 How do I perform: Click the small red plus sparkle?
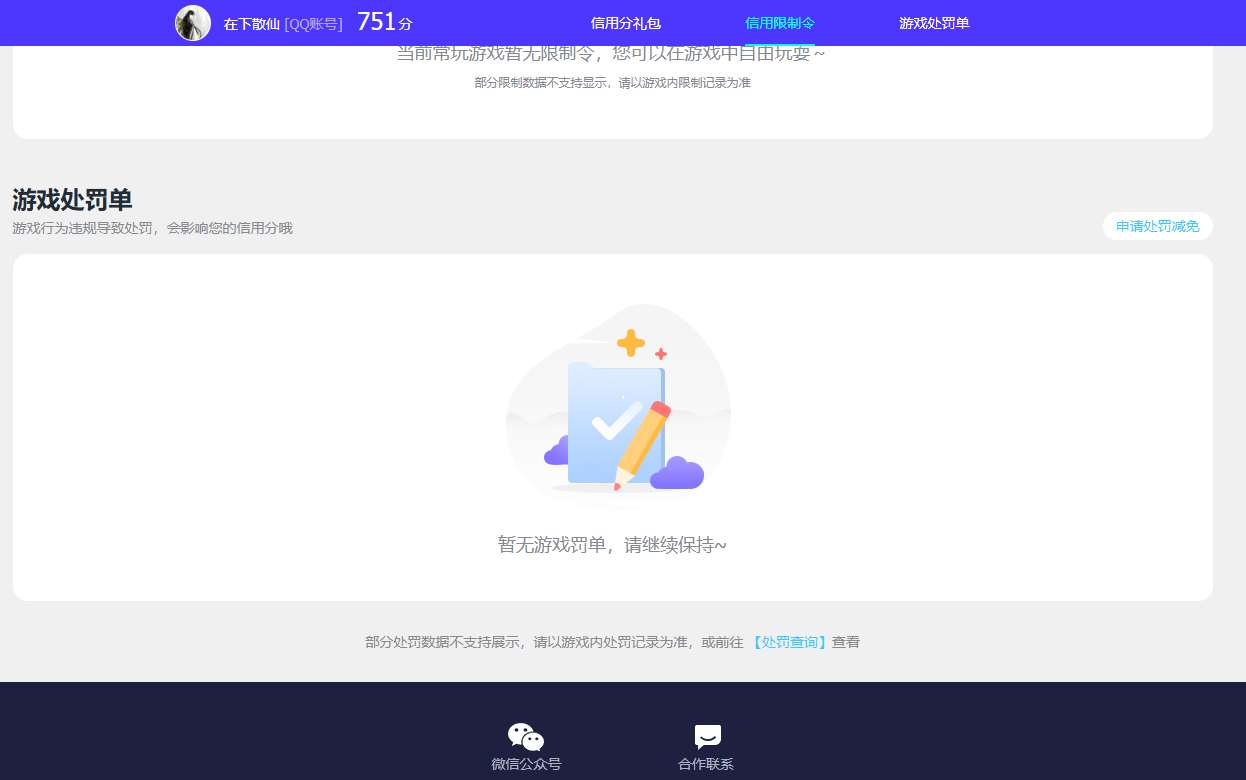660,354
